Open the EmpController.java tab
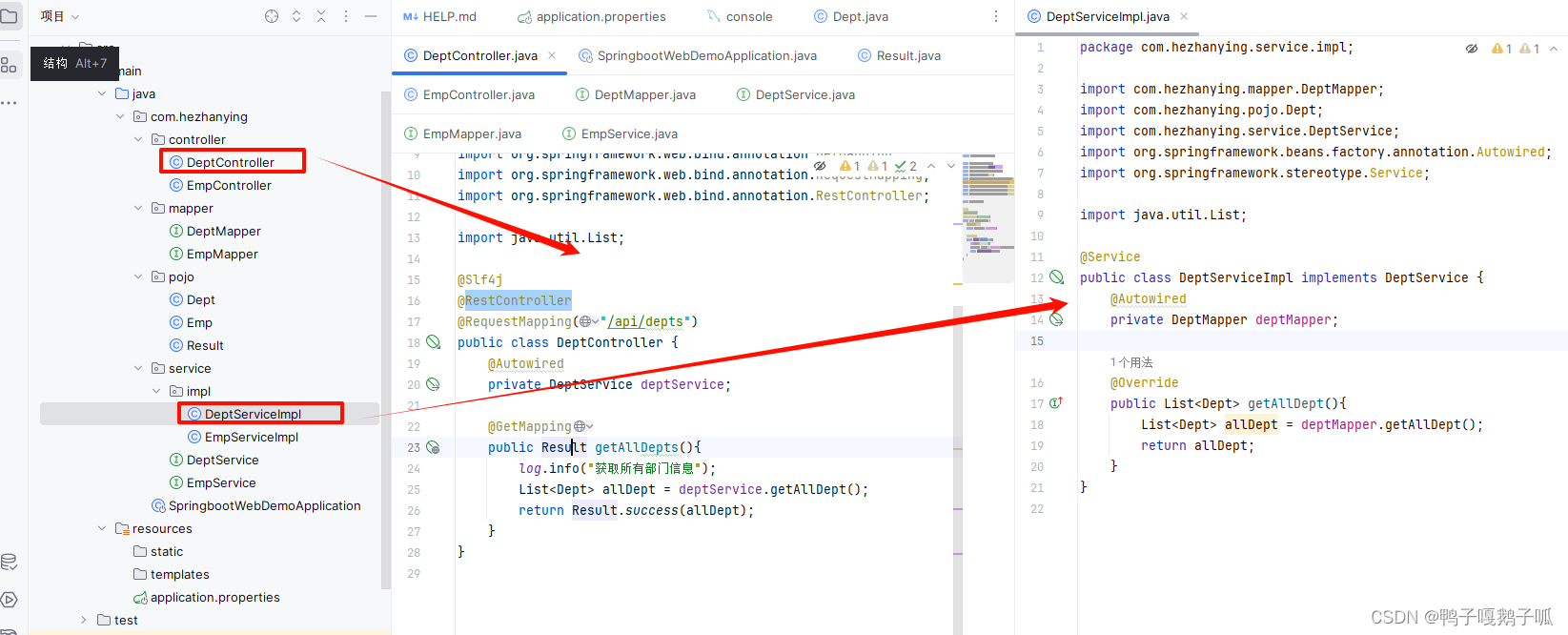Image resolution: width=1568 pixels, height=635 pixels. click(469, 94)
